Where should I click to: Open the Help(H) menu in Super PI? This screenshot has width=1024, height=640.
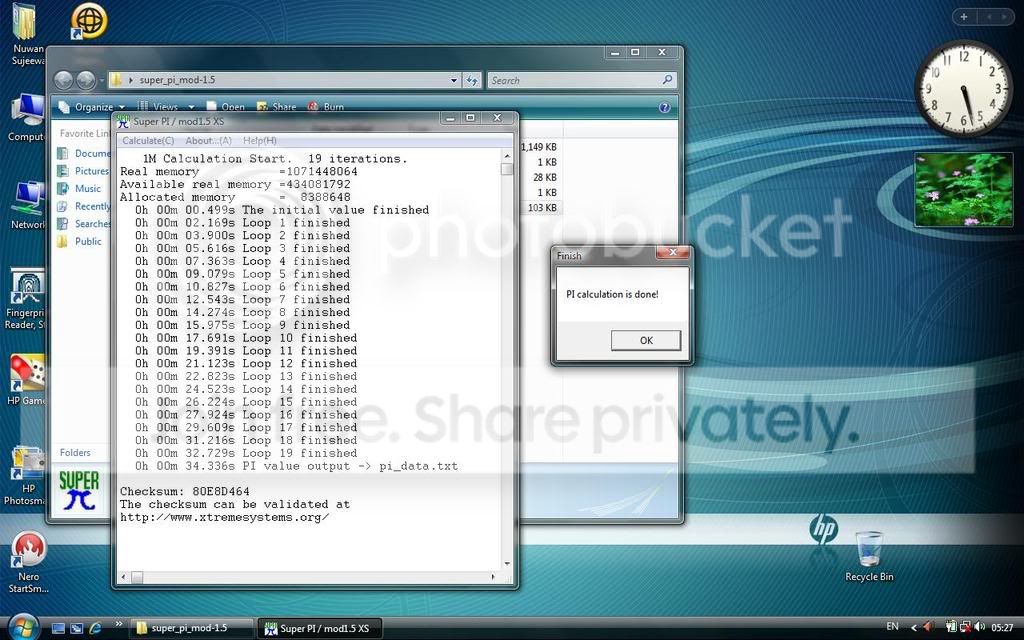[260, 140]
